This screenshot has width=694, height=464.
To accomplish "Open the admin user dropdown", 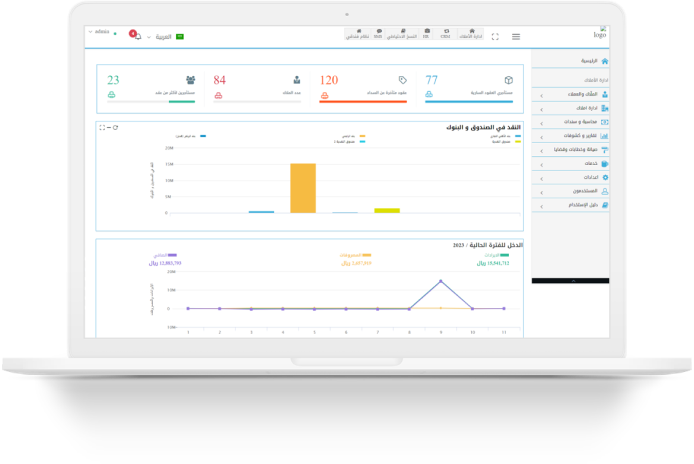I will [99, 32].
